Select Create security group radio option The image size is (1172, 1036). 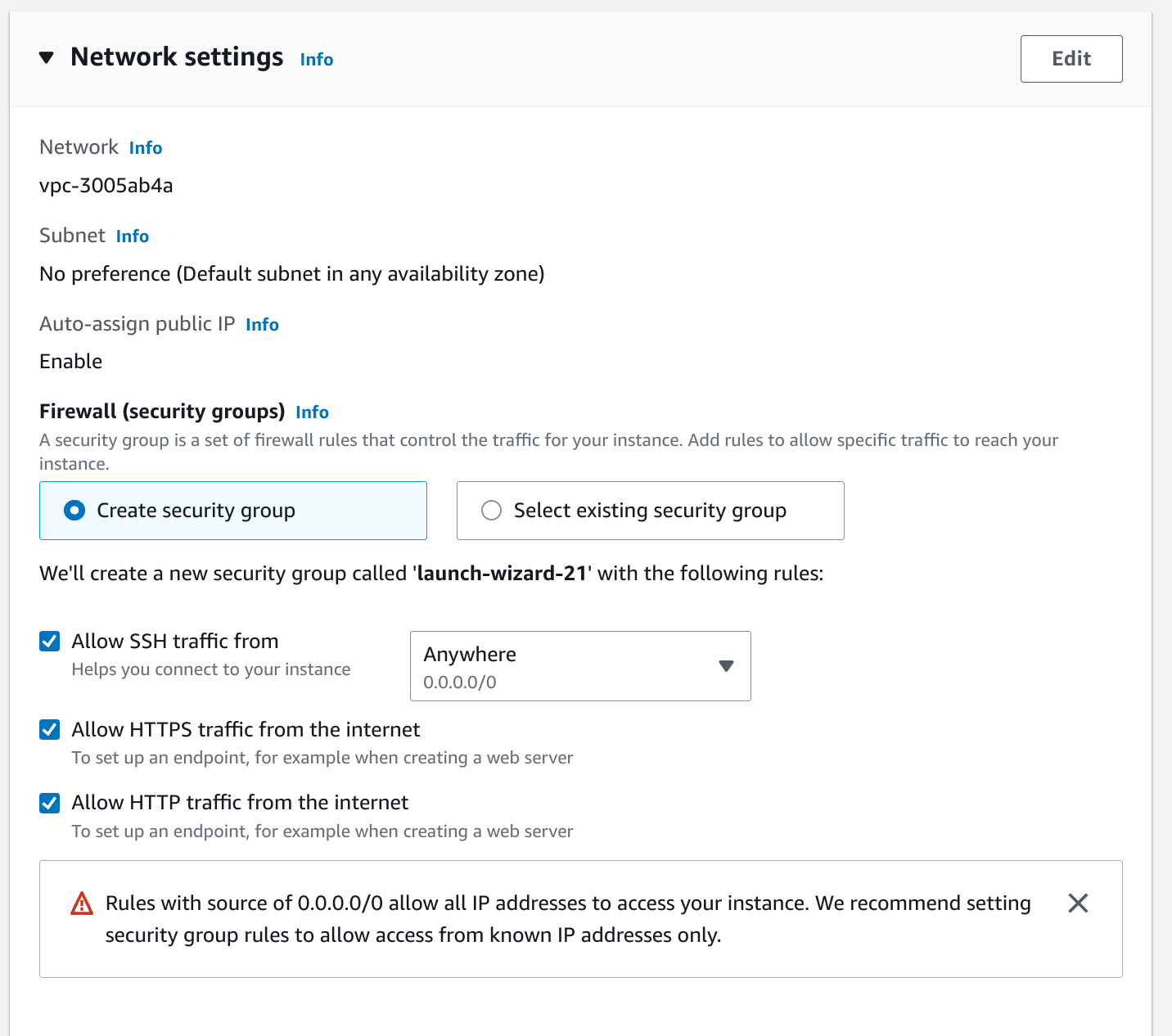[x=233, y=511]
